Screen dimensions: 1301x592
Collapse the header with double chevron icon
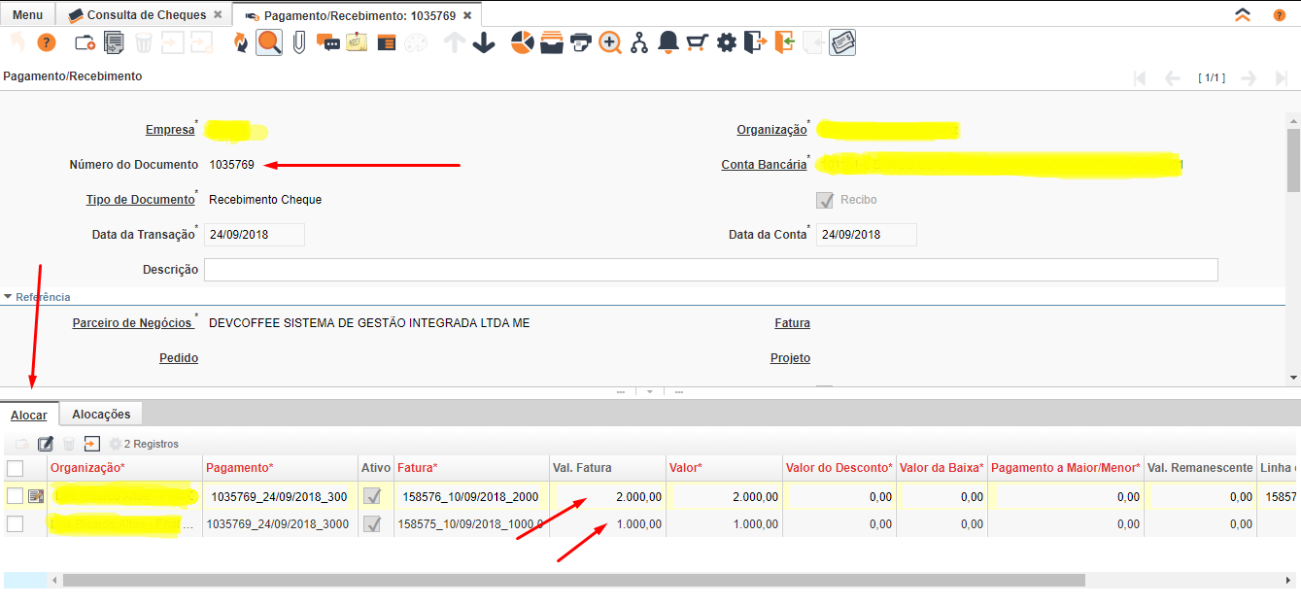click(1242, 15)
